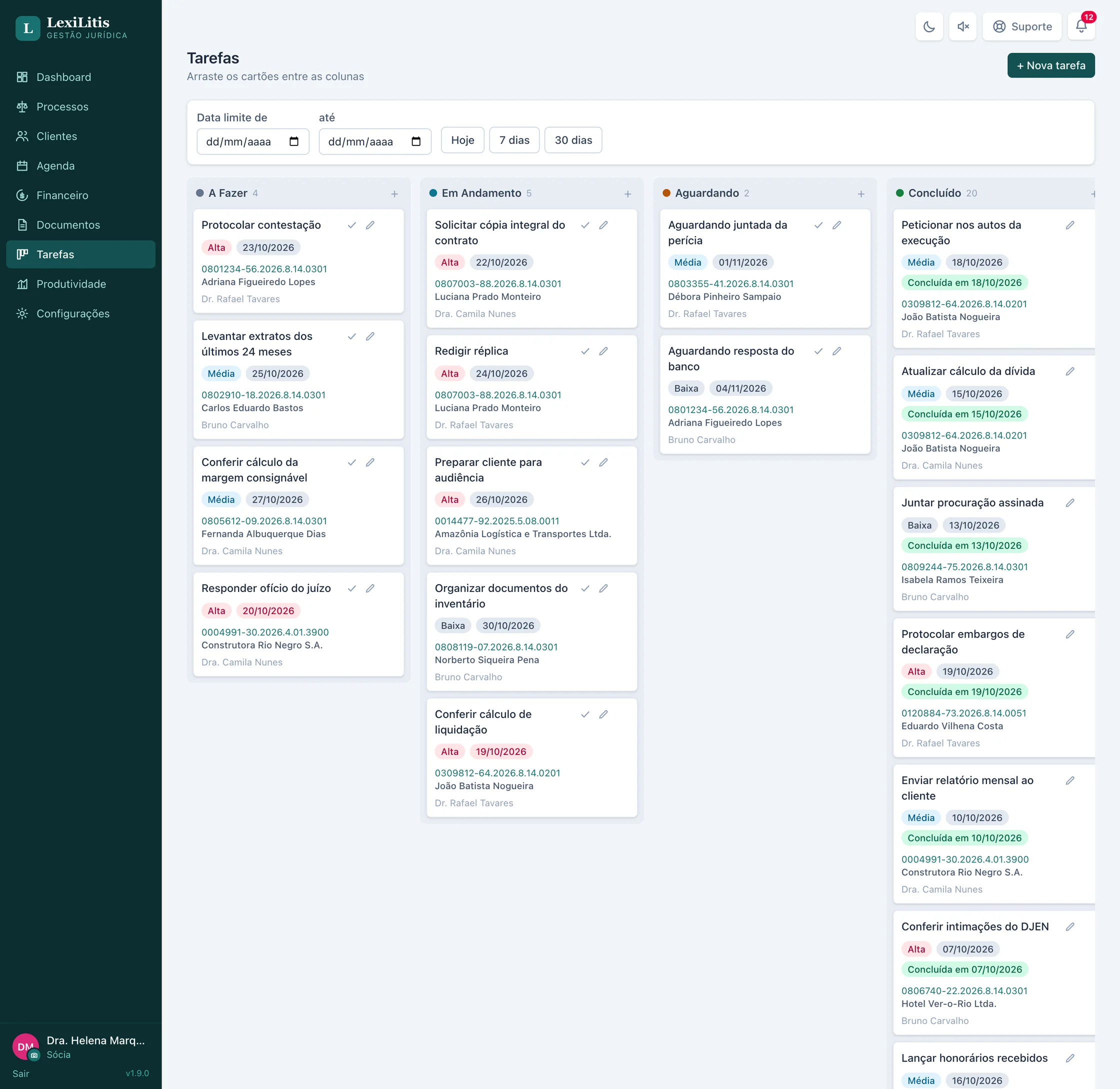Add a card to A Fazer column

394,194
